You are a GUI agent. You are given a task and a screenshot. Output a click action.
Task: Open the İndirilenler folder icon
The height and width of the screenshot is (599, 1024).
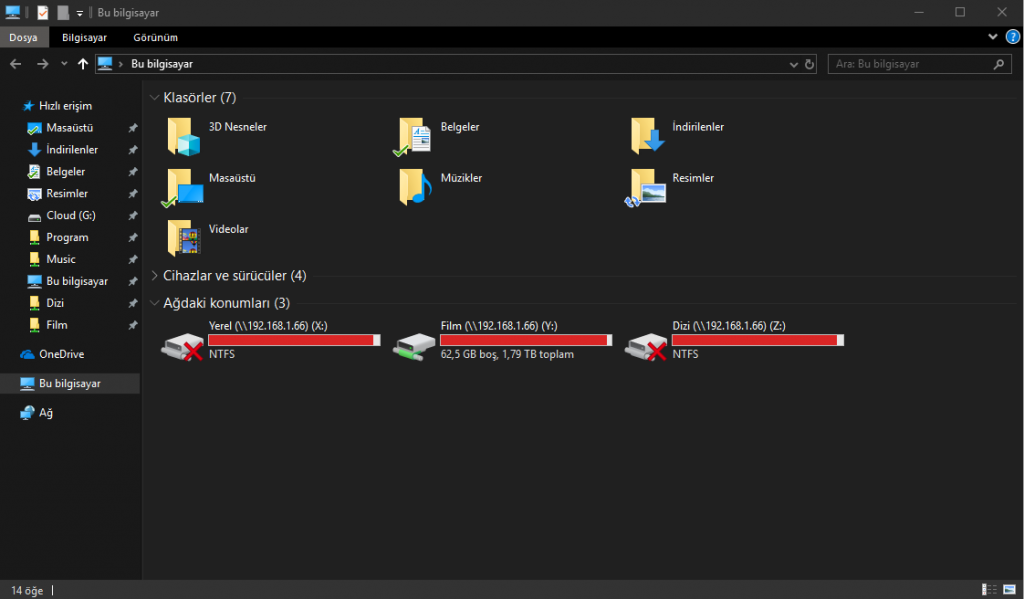click(x=648, y=136)
